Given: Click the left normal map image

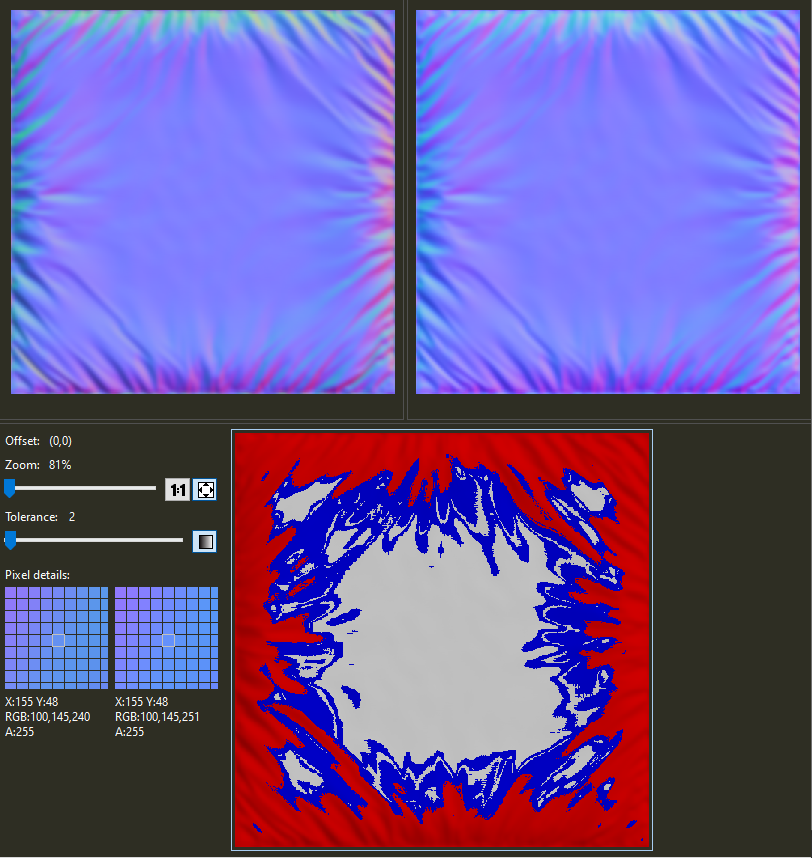Looking at the screenshot, I should (x=203, y=202).
